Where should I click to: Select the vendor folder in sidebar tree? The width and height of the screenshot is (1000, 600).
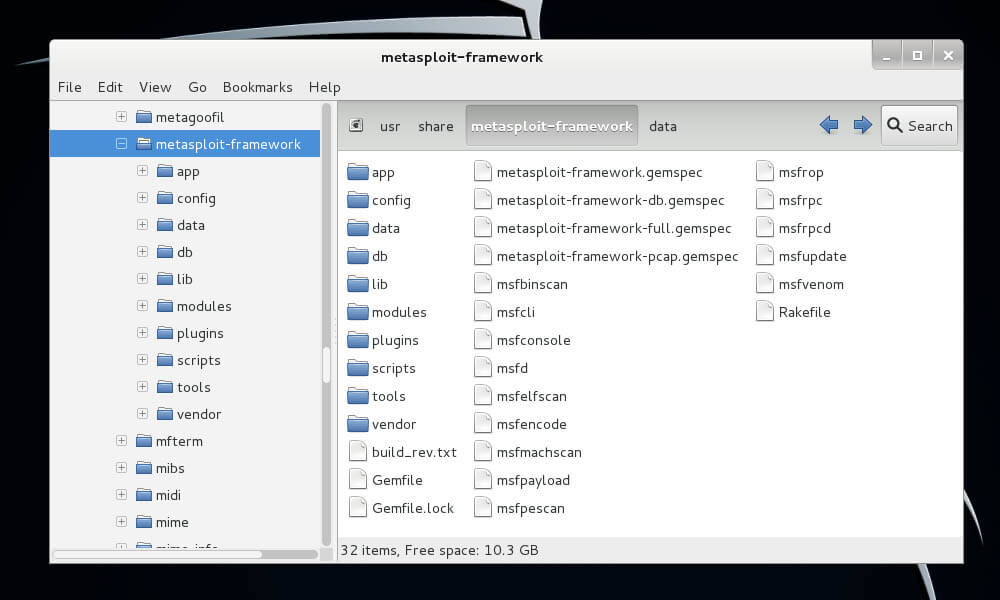[198, 414]
